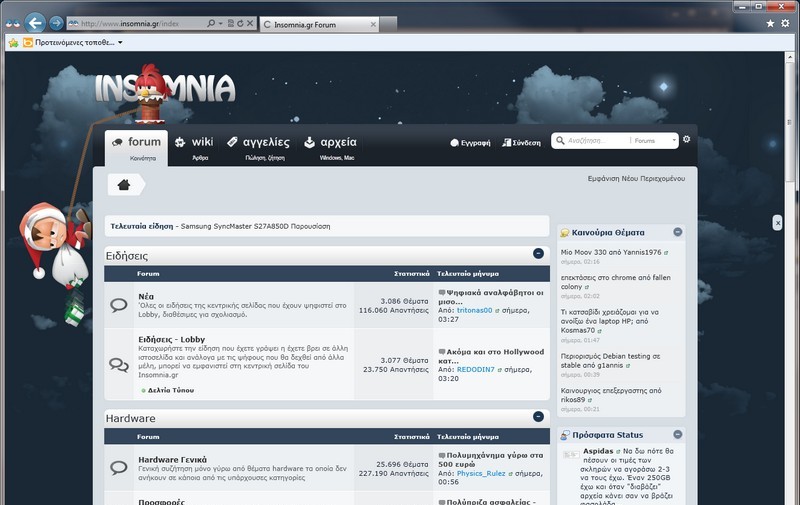Collapse the Hardware category
800x505 pixels.
tap(538, 417)
